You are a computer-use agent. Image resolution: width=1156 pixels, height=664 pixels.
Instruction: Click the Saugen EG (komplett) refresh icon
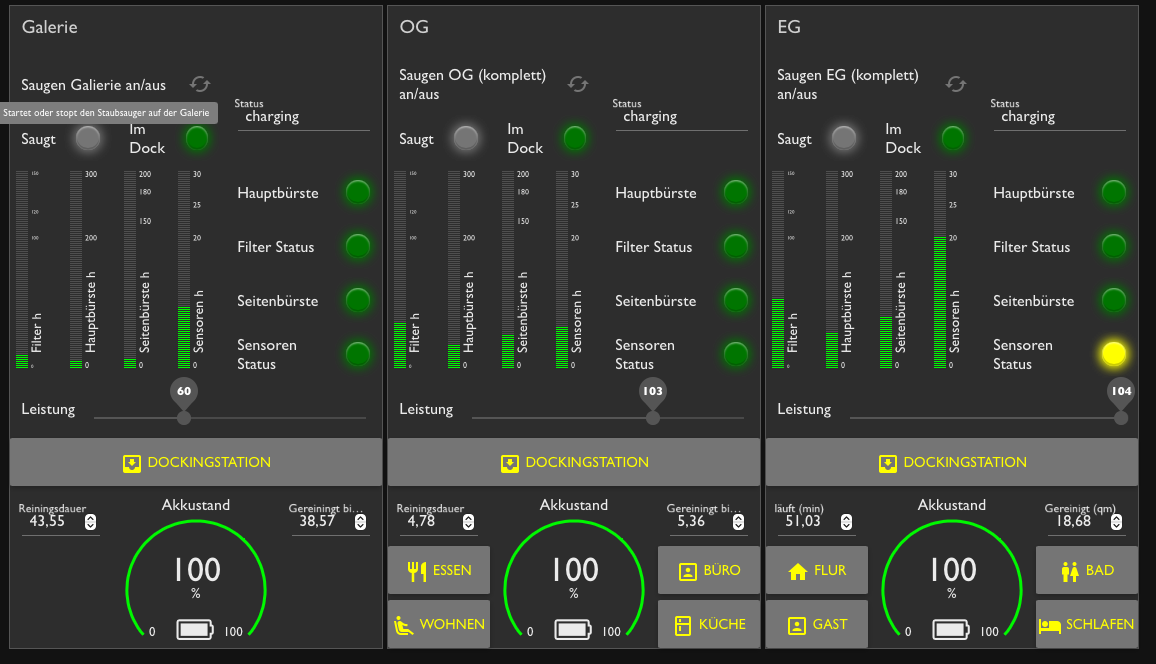point(956,84)
